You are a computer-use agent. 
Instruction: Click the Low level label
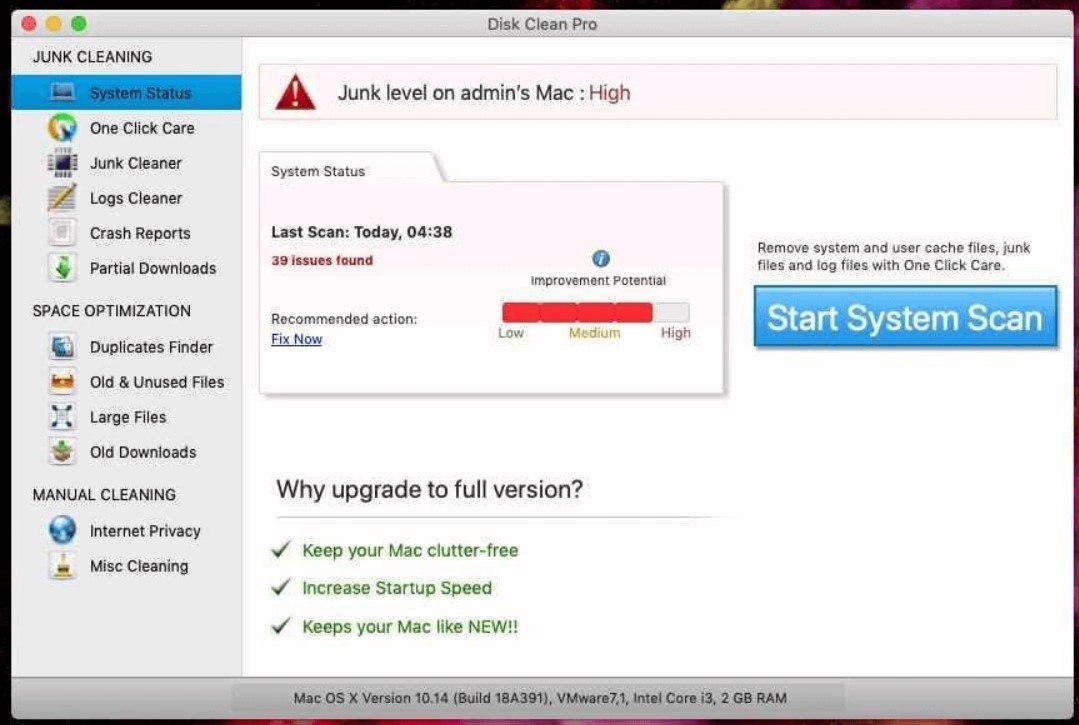[x=511, y=333]
